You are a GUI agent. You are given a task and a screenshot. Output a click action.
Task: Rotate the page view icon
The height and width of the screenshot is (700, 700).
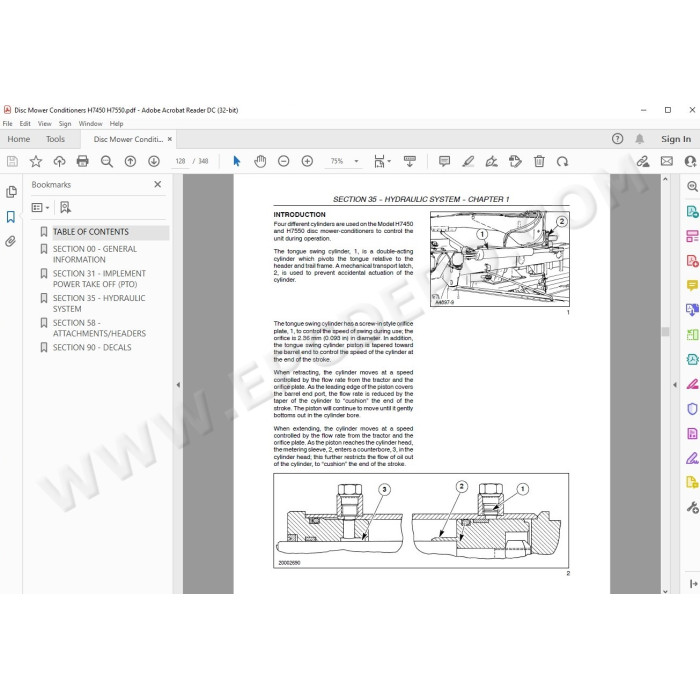(562, 161)
